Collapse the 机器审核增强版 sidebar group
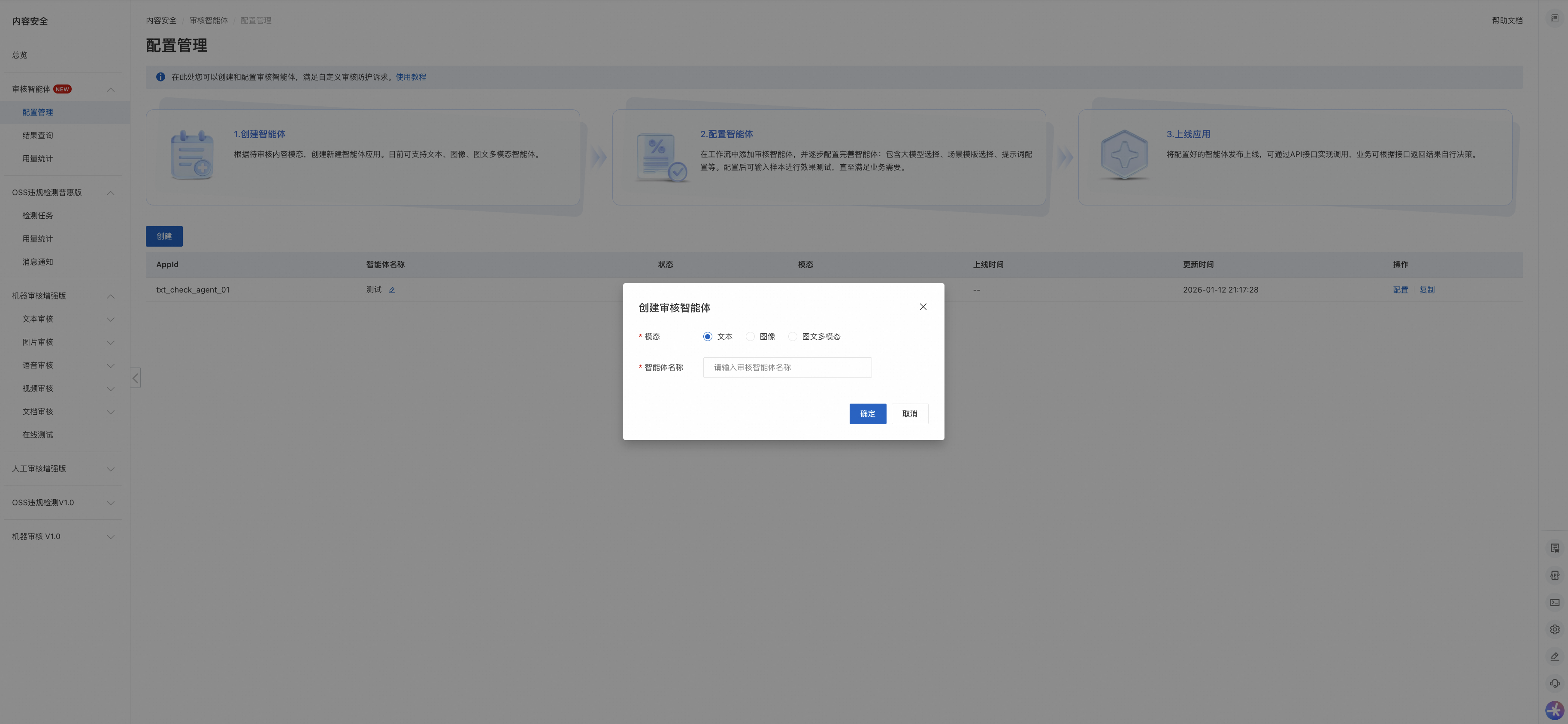Image resolution: width=1568 pixels, height=724 pixels. tap(111, 296)
